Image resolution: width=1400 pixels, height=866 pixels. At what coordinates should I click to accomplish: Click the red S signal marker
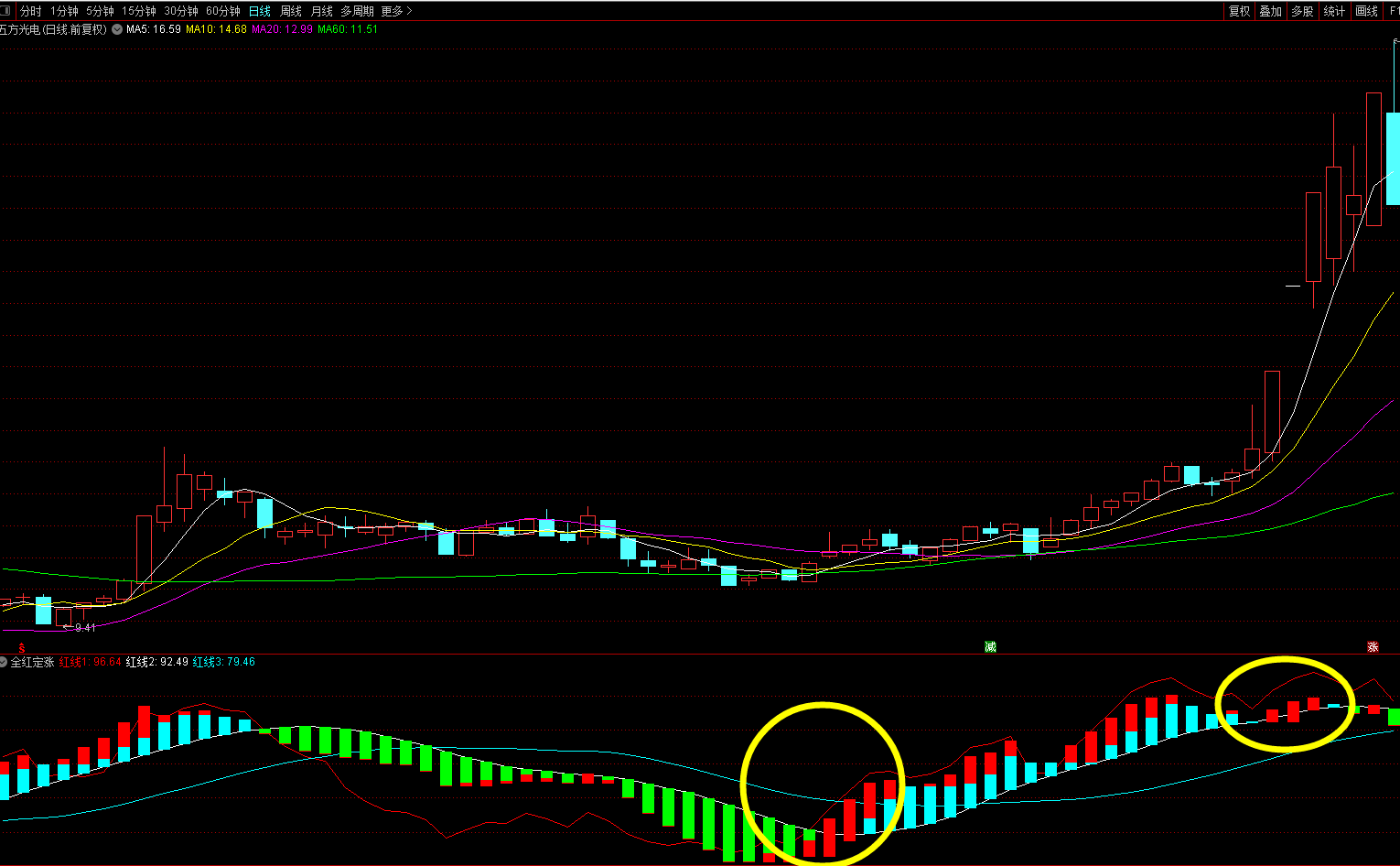click(x=21, y=648)
